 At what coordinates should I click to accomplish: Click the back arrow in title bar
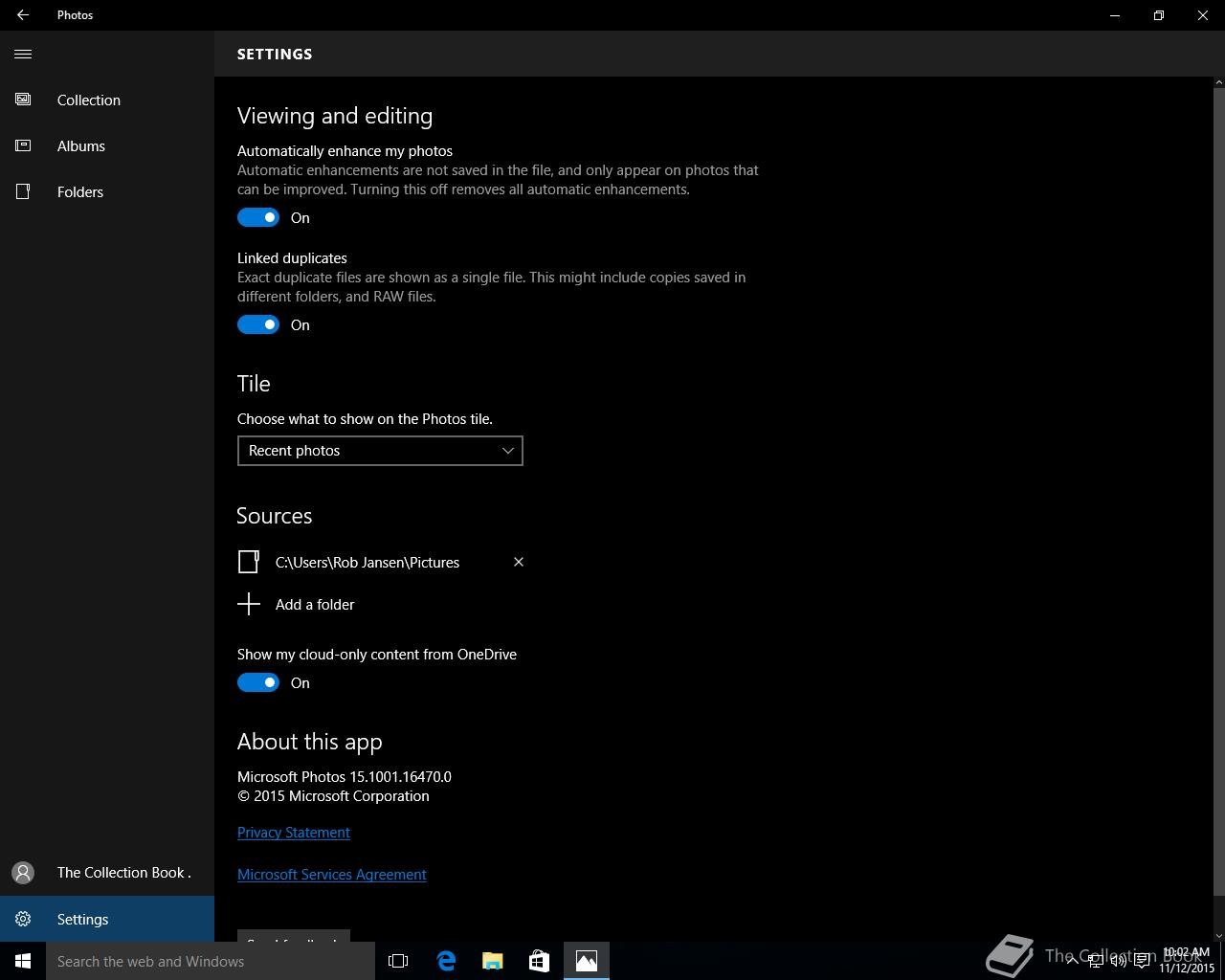(23, 15)
